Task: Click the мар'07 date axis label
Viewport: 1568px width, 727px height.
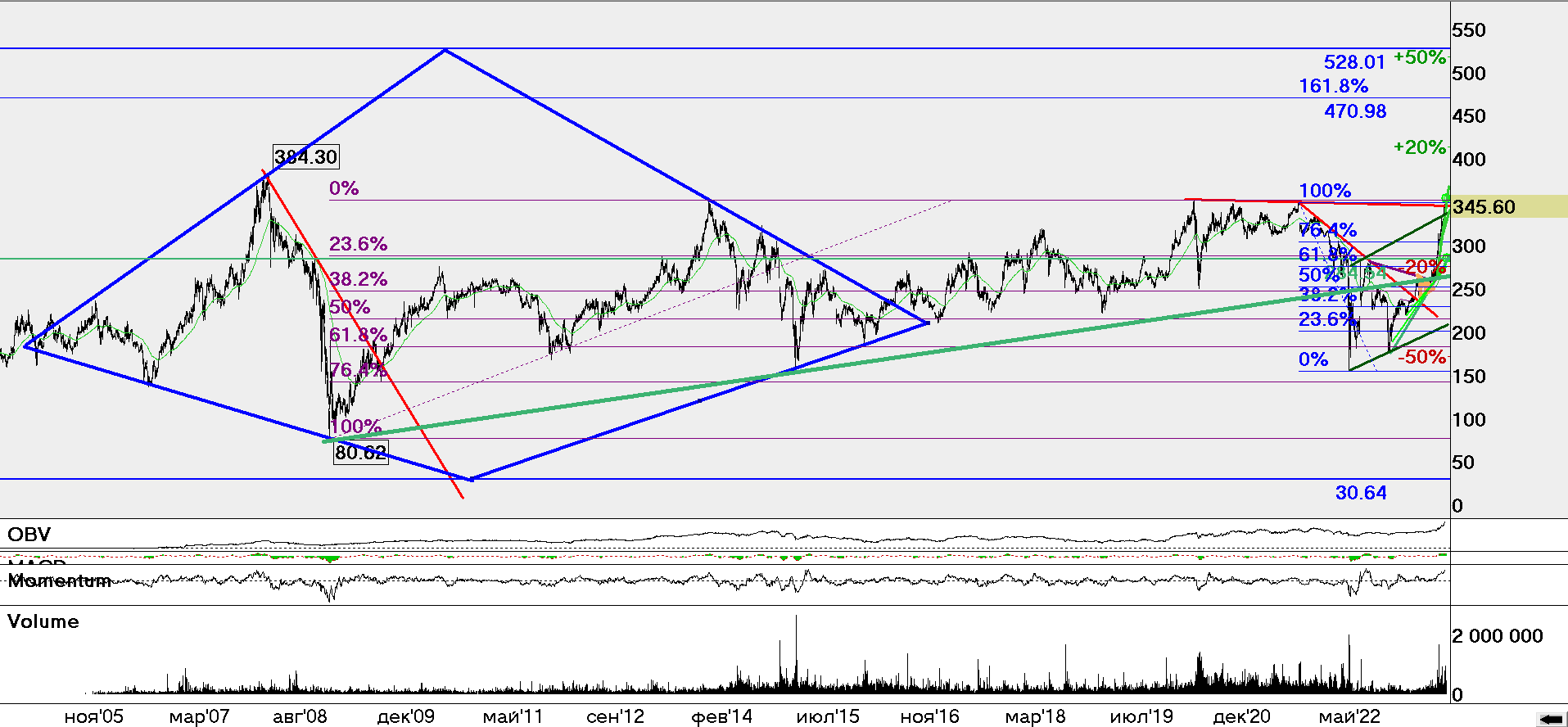Action: pyautogui.click(x=199, y=717)
